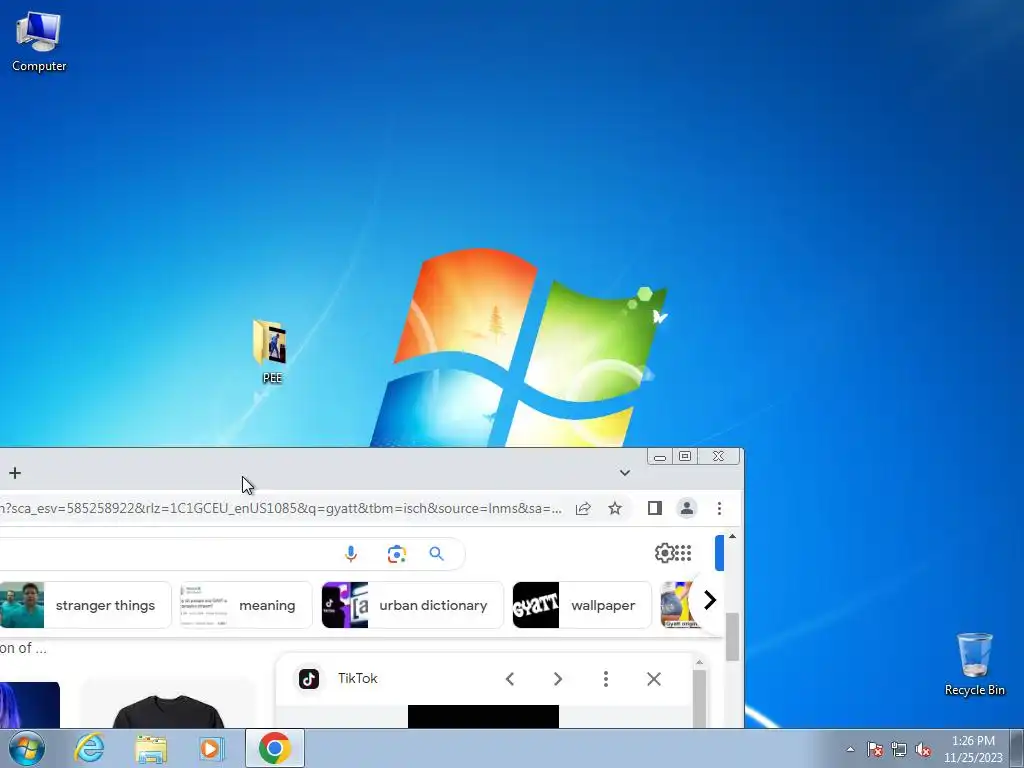Click the page vertical scrollbar thumb
Image resolution: width=1024 pixels, height=768 pixels.
tap(732, 637)
